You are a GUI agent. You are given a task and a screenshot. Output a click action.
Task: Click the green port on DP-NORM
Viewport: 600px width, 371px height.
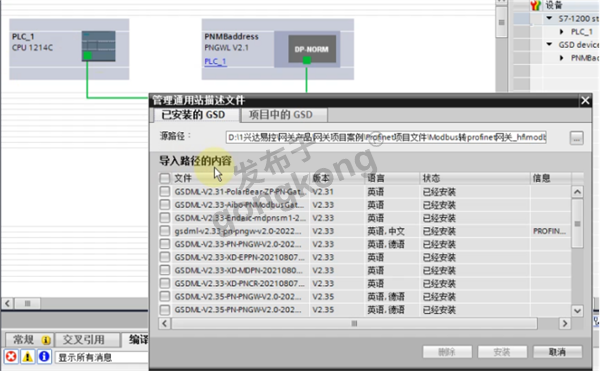point(307,60)
